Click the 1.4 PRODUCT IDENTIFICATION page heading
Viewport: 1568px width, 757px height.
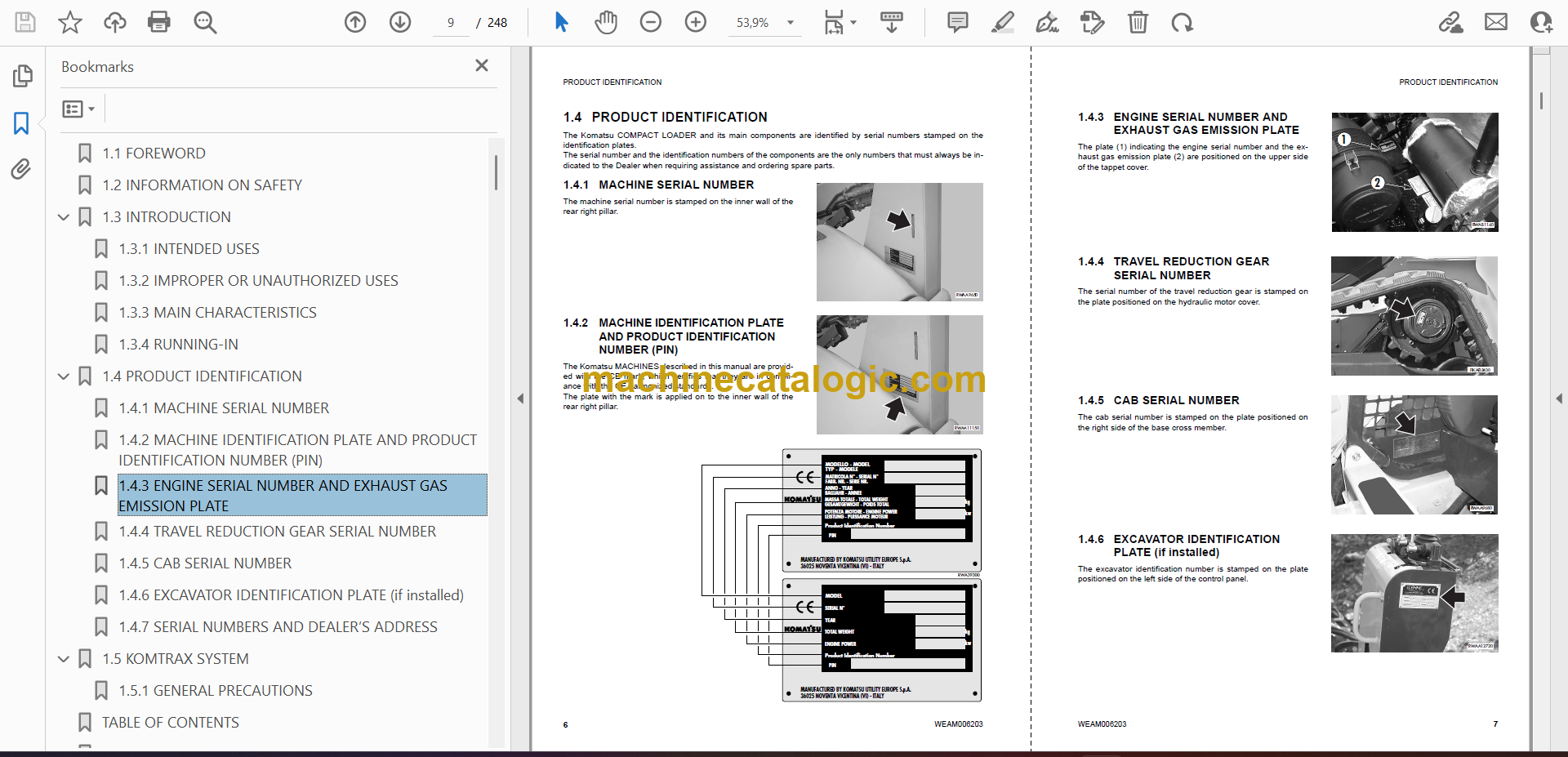[x=665, y=118]
